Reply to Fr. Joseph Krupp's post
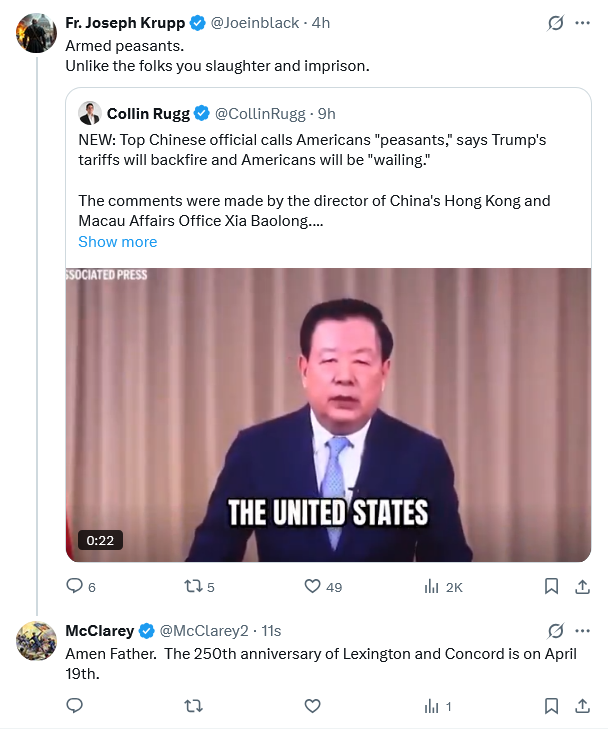The image size is (609, 734). coord(74,587)
